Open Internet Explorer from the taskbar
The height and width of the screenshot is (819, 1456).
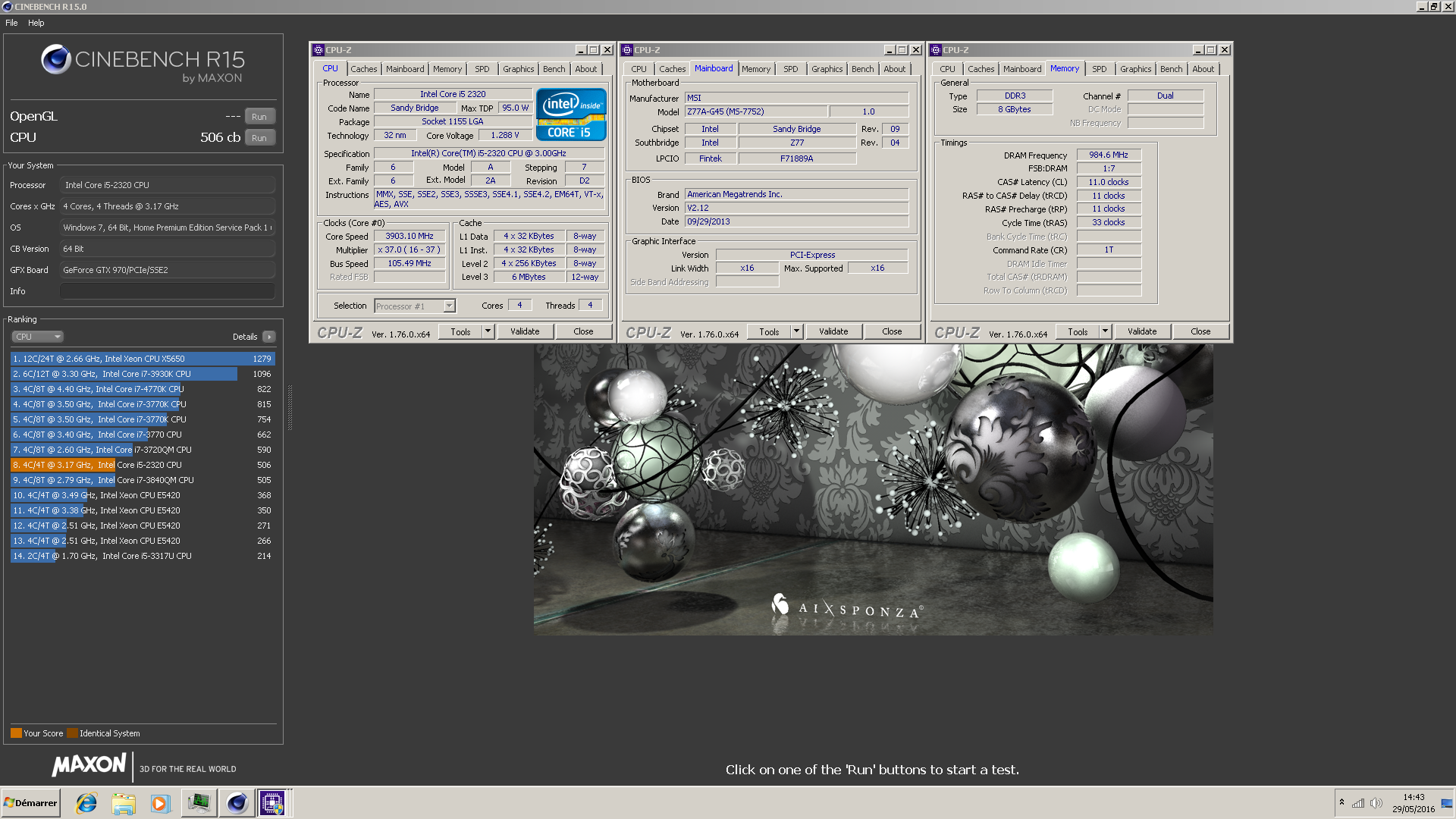pos(86,803)
